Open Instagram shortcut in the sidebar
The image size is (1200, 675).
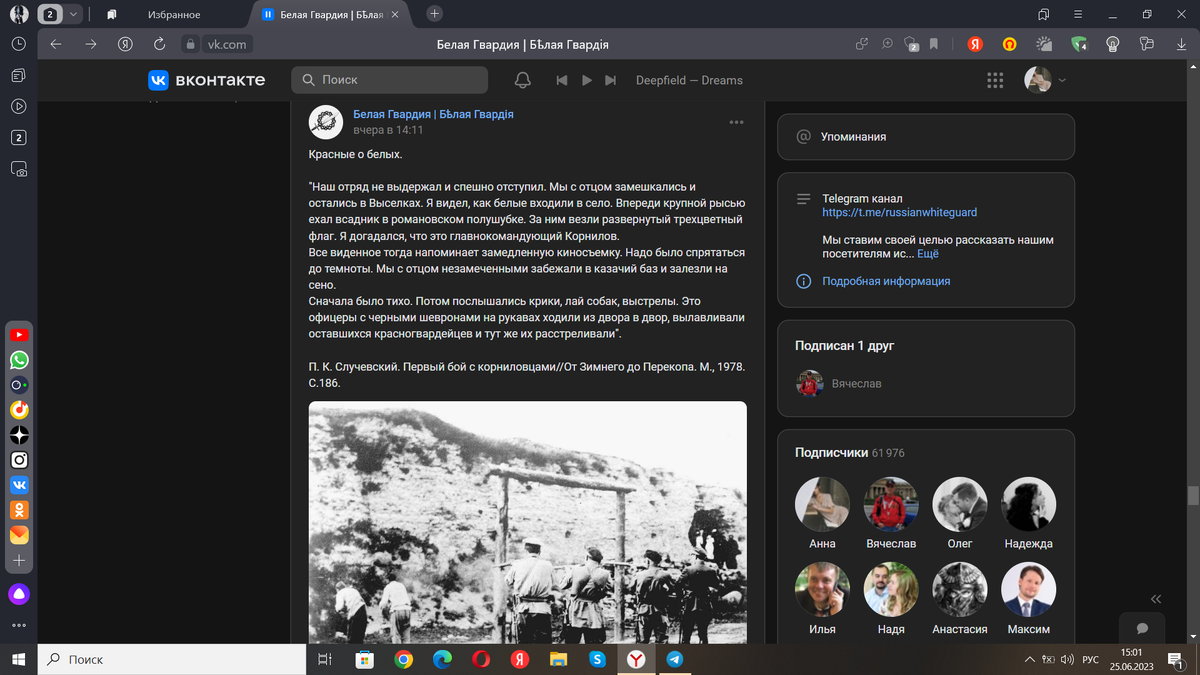coord(19,460)
